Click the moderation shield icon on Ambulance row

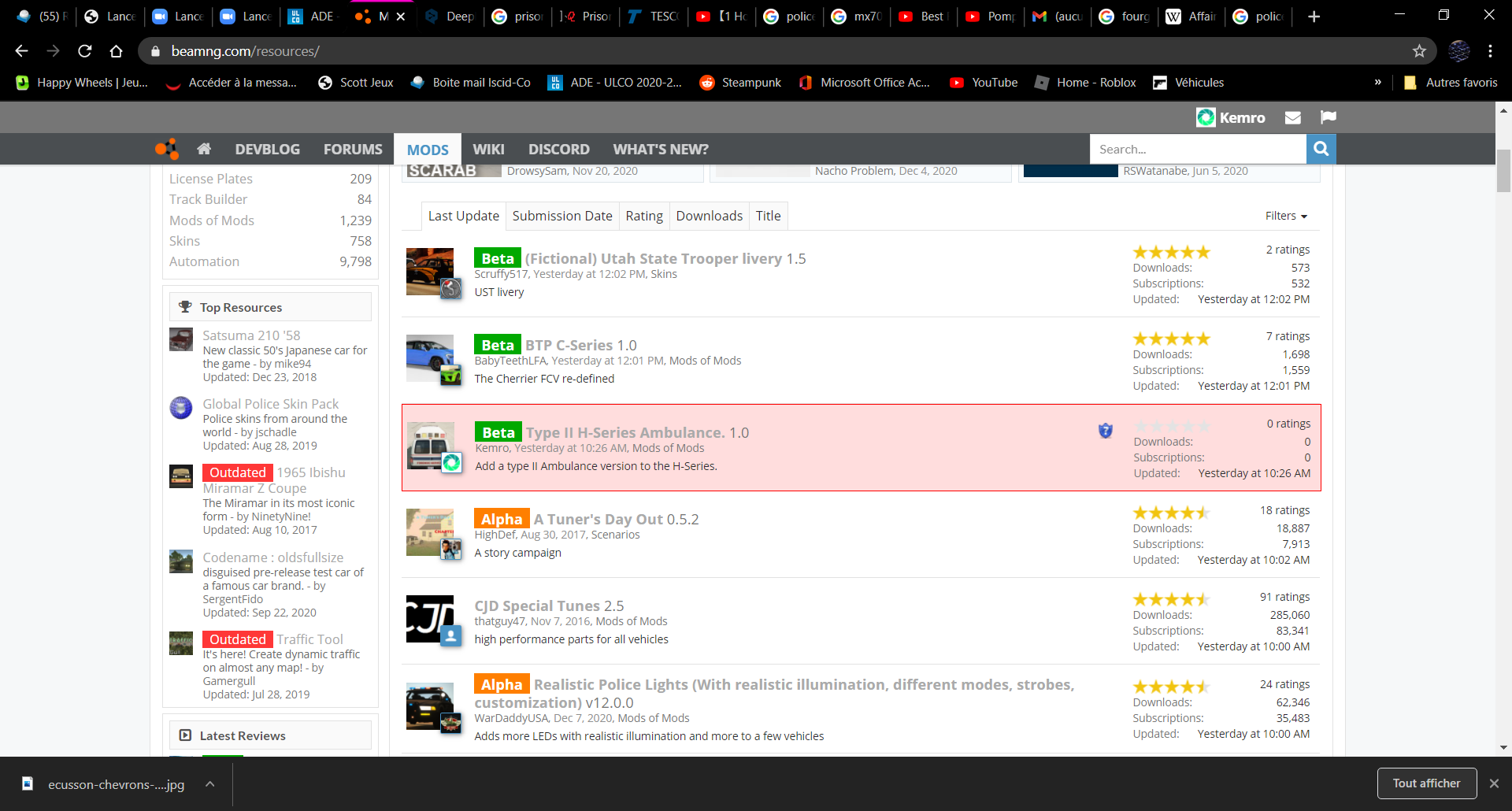[x=1106, y=431]
